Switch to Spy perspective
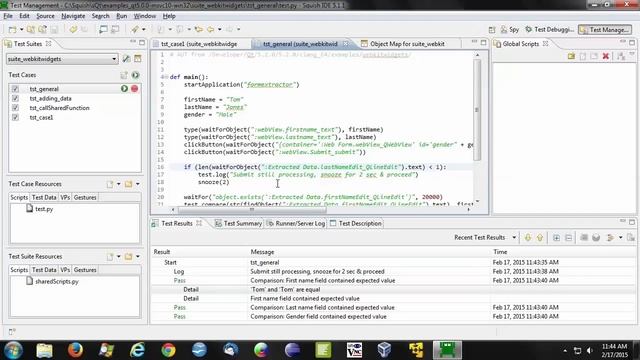The image size is (640, 360). tap(510, 29)
